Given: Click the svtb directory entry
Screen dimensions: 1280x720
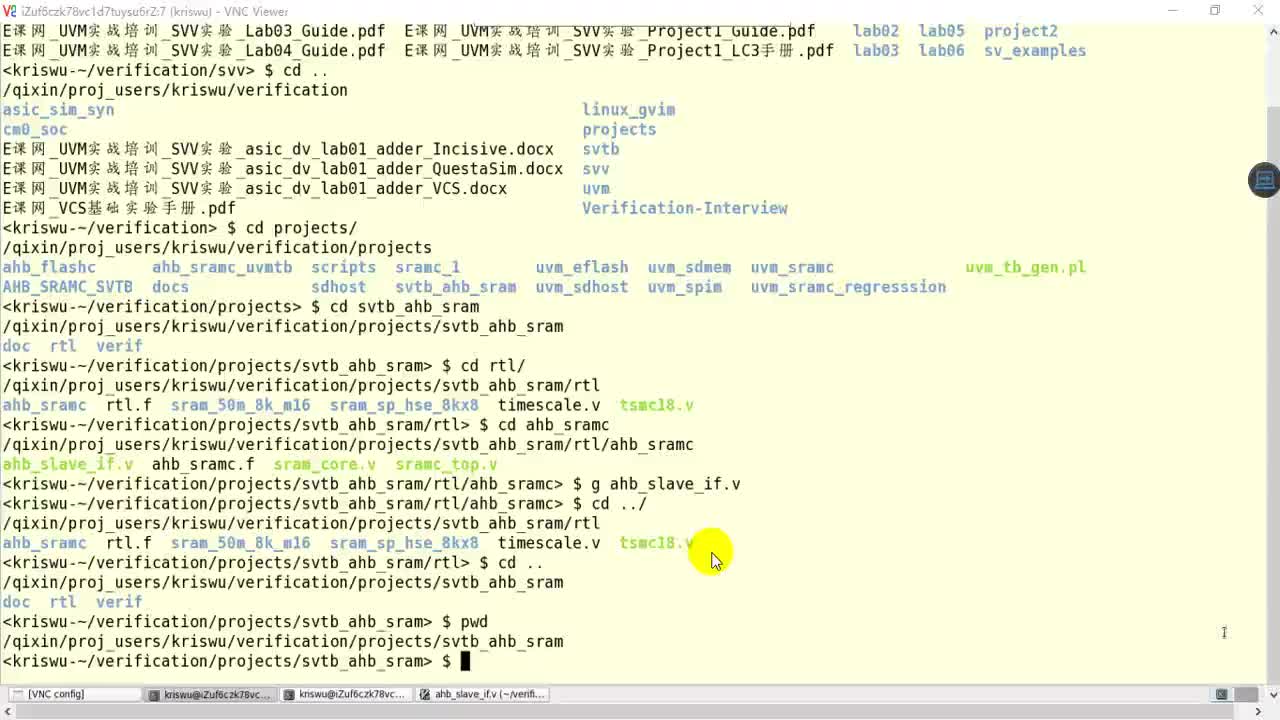Looking at the screenshot, I should coord(601,149).
